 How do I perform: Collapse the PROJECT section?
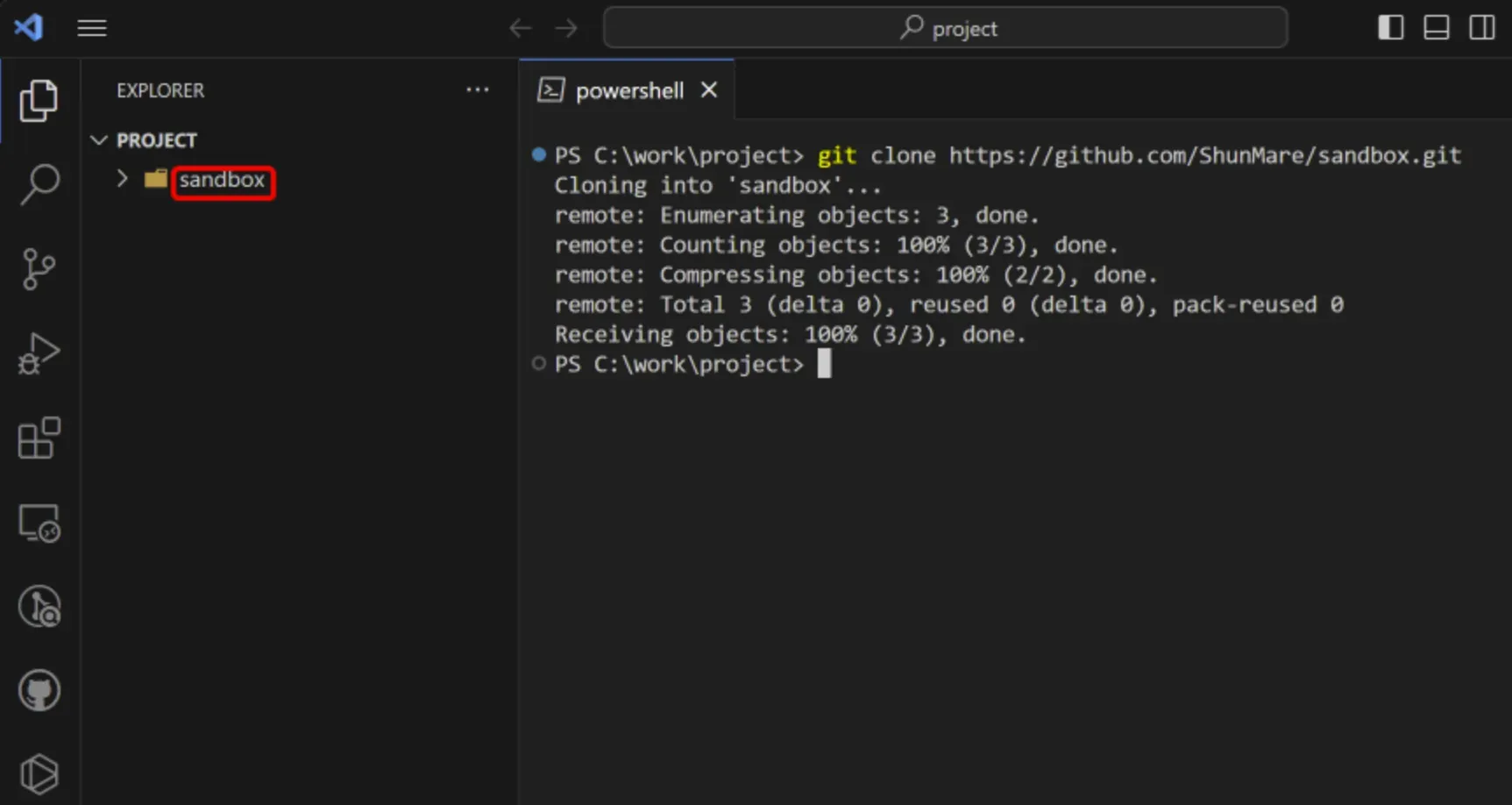pyautogui.click(x=99, y=140)
